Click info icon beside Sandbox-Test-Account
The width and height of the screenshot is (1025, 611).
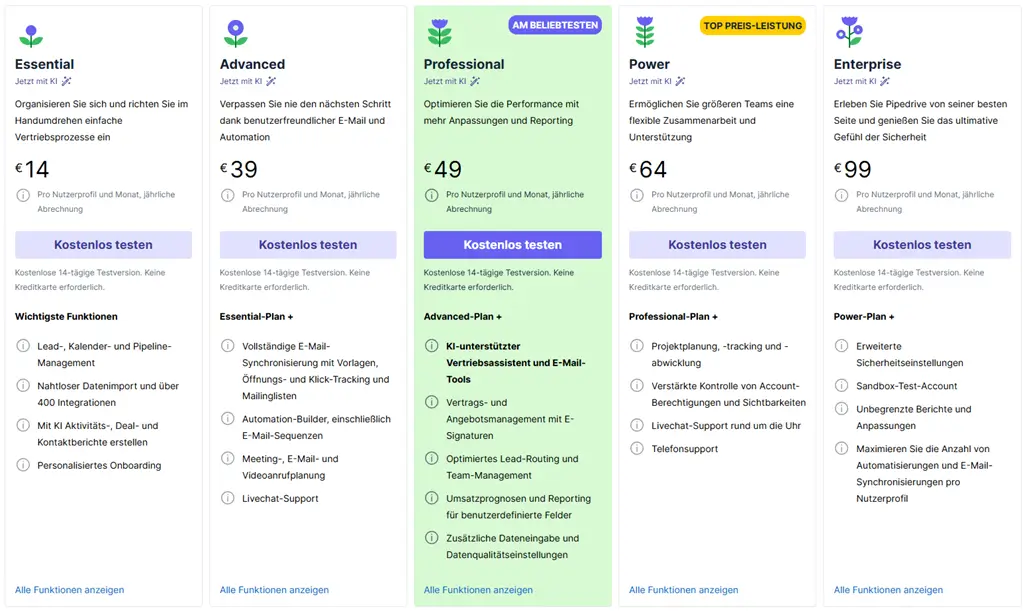pos(841,386)
